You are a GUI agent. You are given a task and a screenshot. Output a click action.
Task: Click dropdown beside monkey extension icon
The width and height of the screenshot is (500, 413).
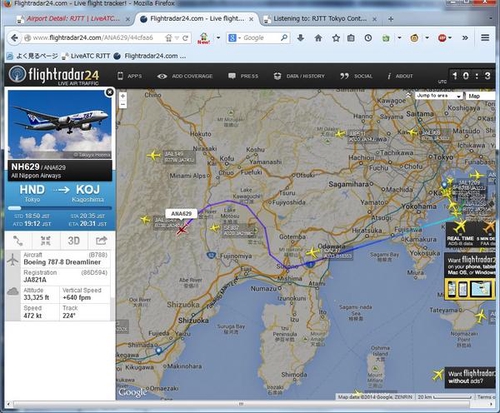coord(427,38)
